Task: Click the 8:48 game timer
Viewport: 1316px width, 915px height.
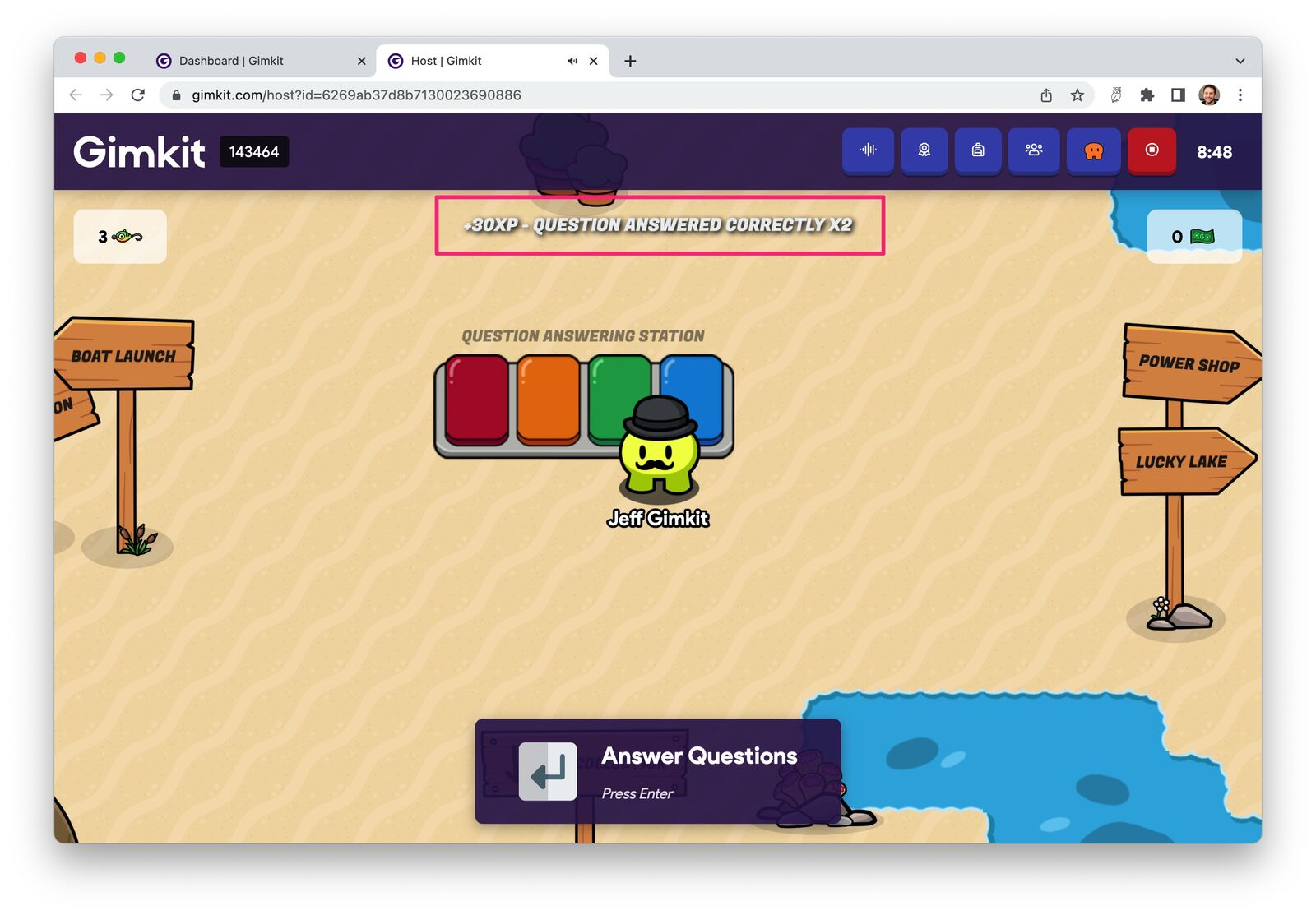Action: click(x=1214, y=152)
